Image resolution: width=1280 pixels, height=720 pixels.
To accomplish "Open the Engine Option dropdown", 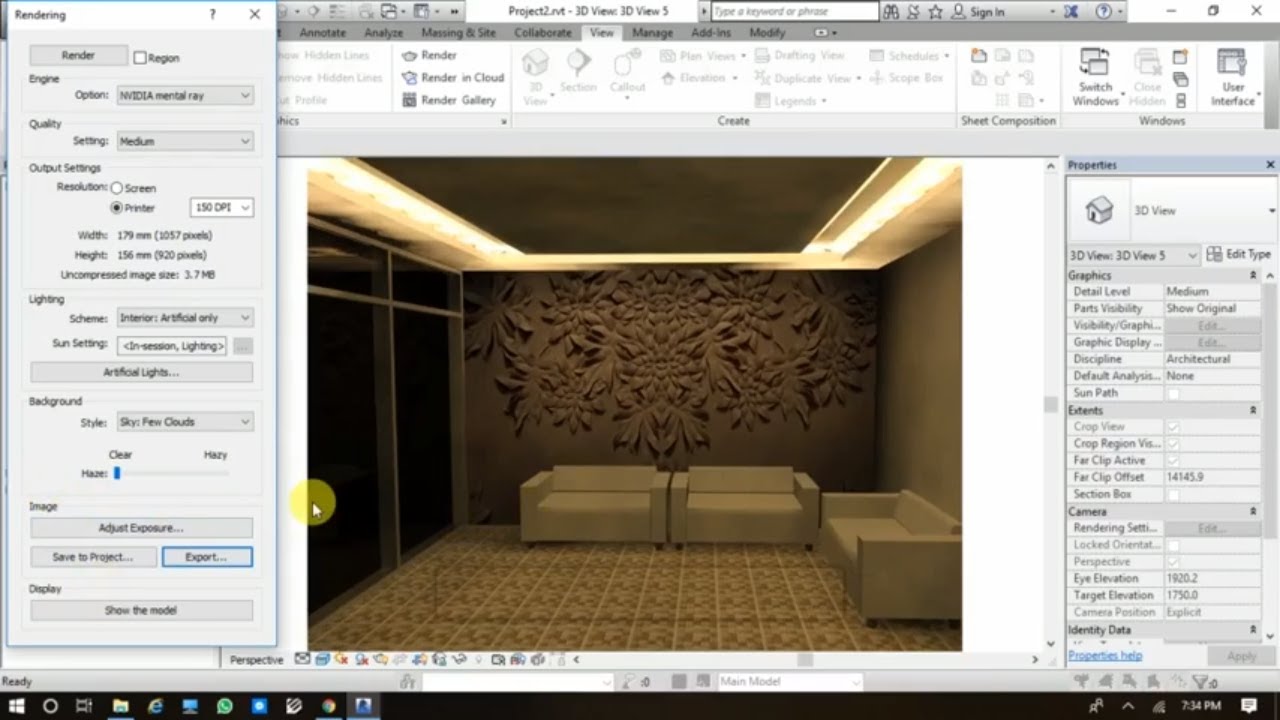I will click(185, 95).
